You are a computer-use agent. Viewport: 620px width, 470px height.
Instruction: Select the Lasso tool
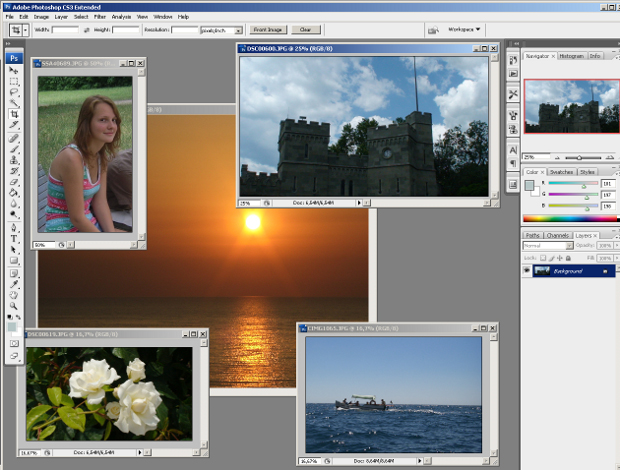[14, 92]
